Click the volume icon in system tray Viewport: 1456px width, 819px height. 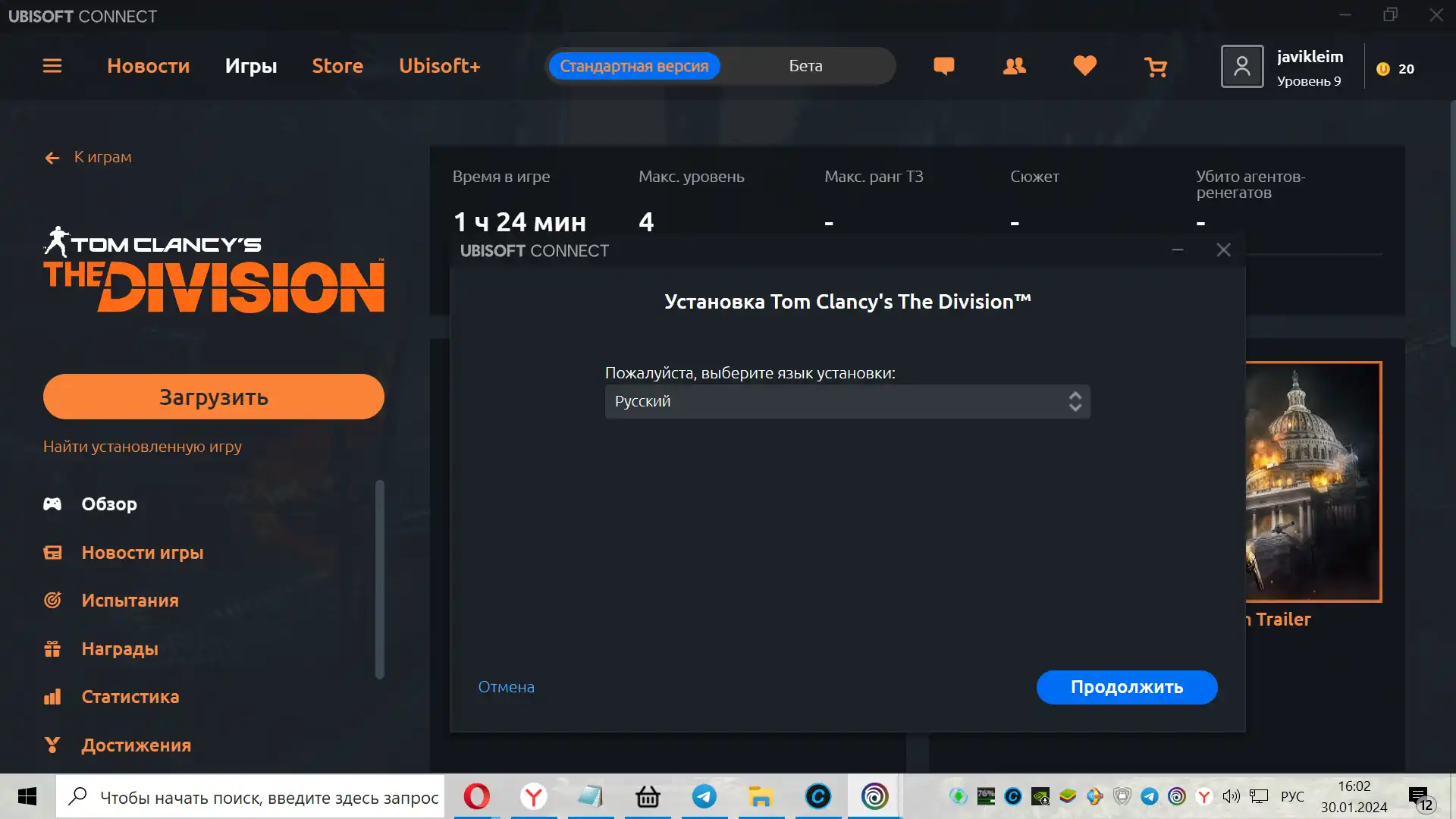tap(1232, 796)
